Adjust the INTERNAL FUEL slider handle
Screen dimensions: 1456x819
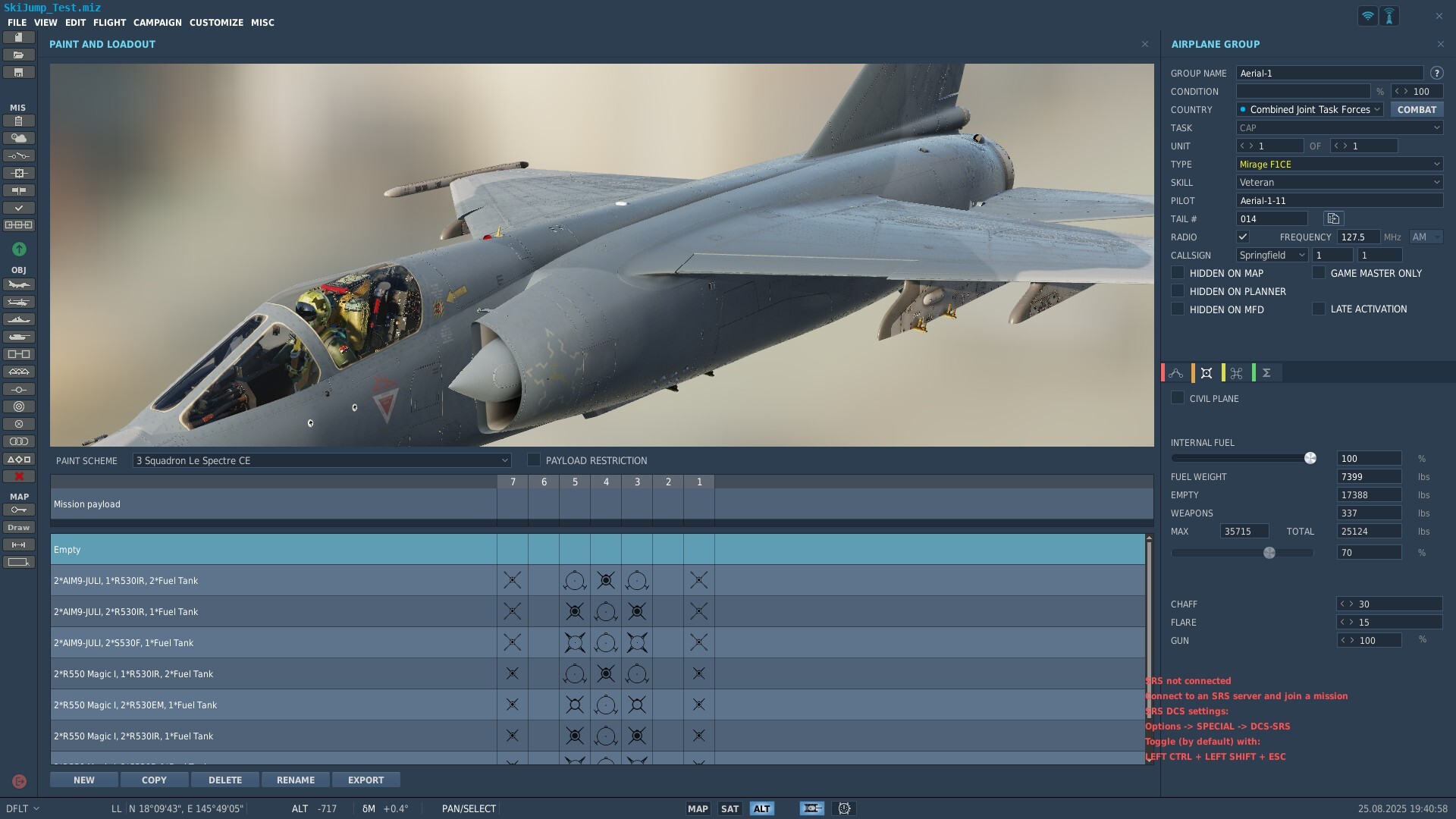pyautogui.click(x=1310, y=458)
